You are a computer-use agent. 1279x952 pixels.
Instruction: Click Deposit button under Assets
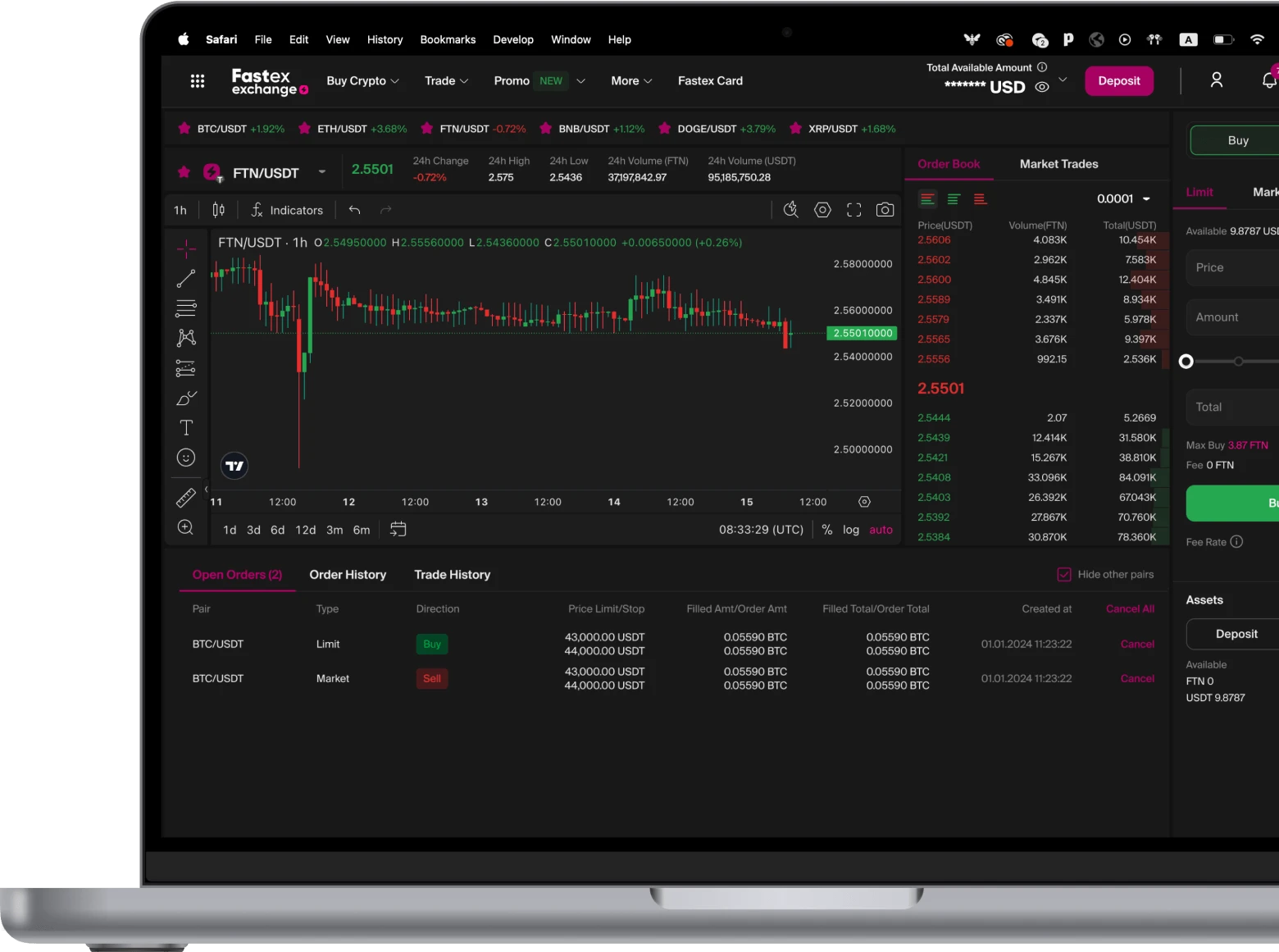[x=1233, y=634]
